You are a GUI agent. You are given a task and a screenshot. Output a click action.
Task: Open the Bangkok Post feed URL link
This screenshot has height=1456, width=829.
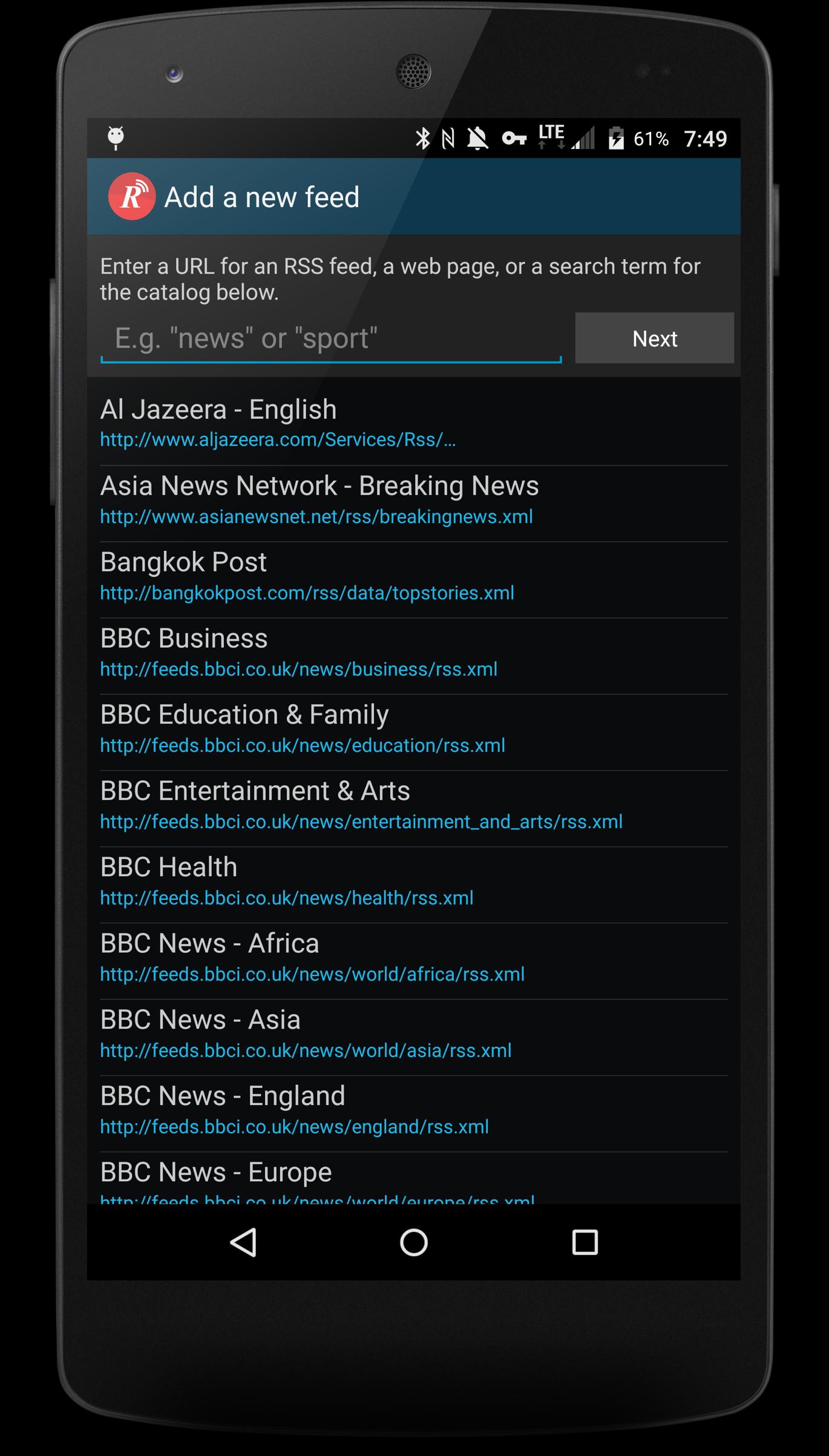point(307,593)
